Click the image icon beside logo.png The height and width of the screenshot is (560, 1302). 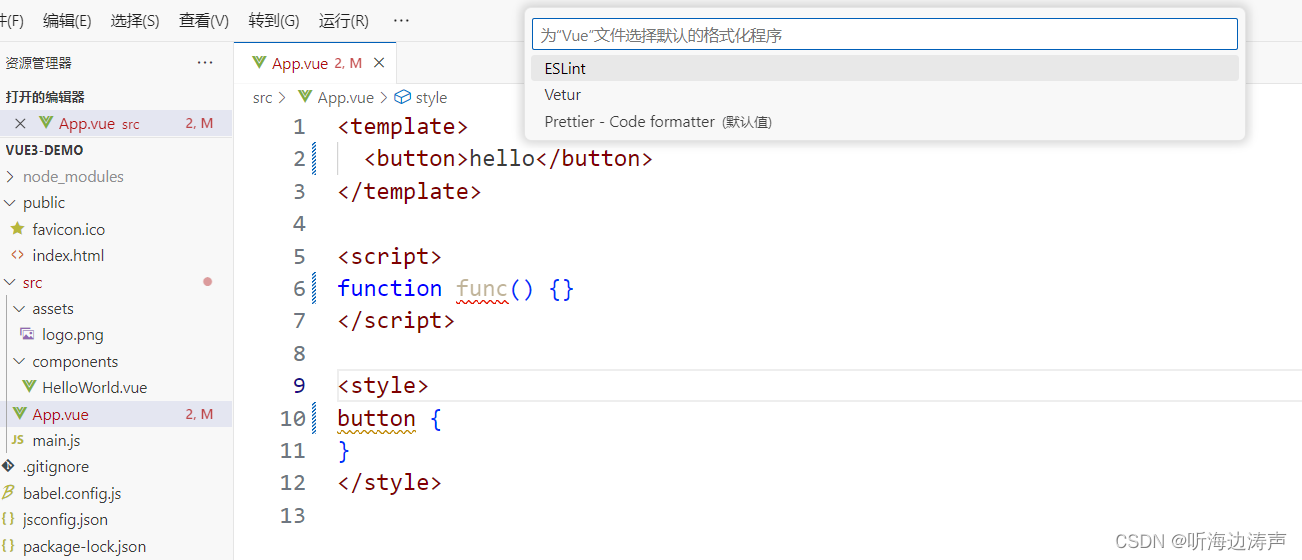pos(27,335)
